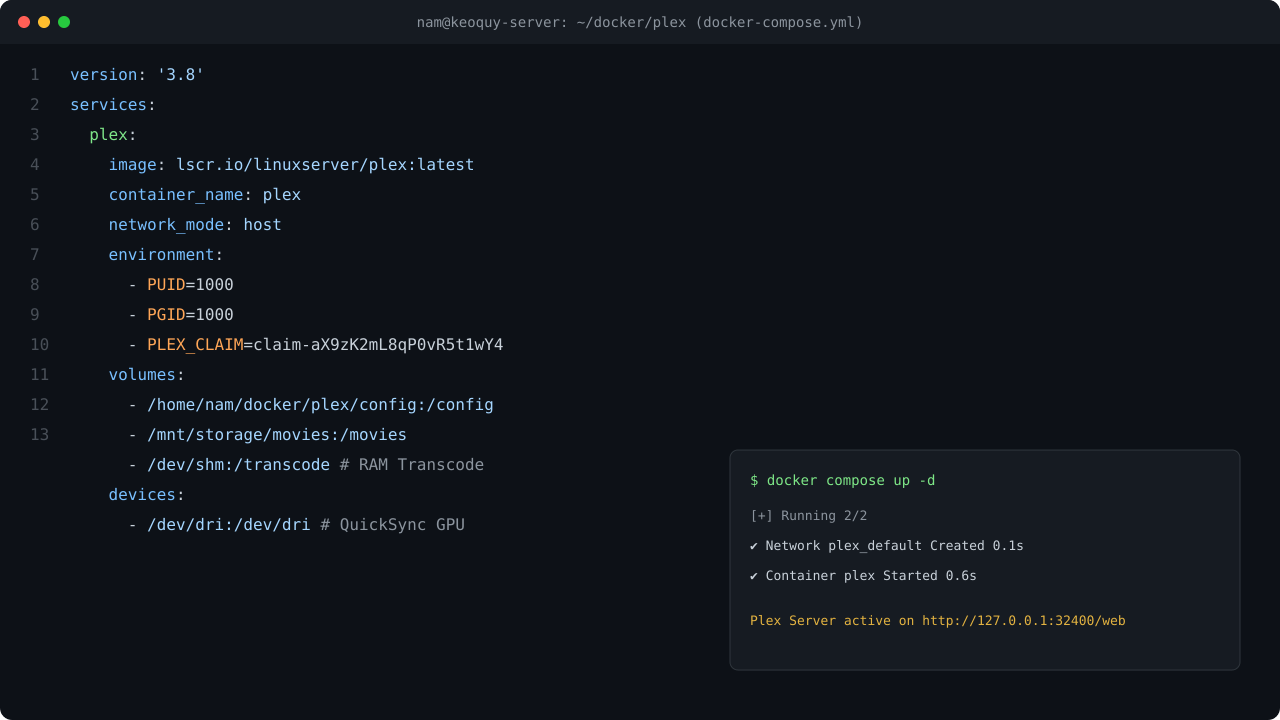Click the 'image' key

click(x=132, y=165)
